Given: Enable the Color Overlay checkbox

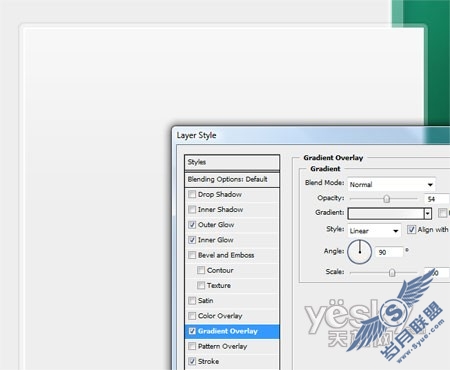Looking at the screenshot, I should pyautogui.click(x=192, y=316).
